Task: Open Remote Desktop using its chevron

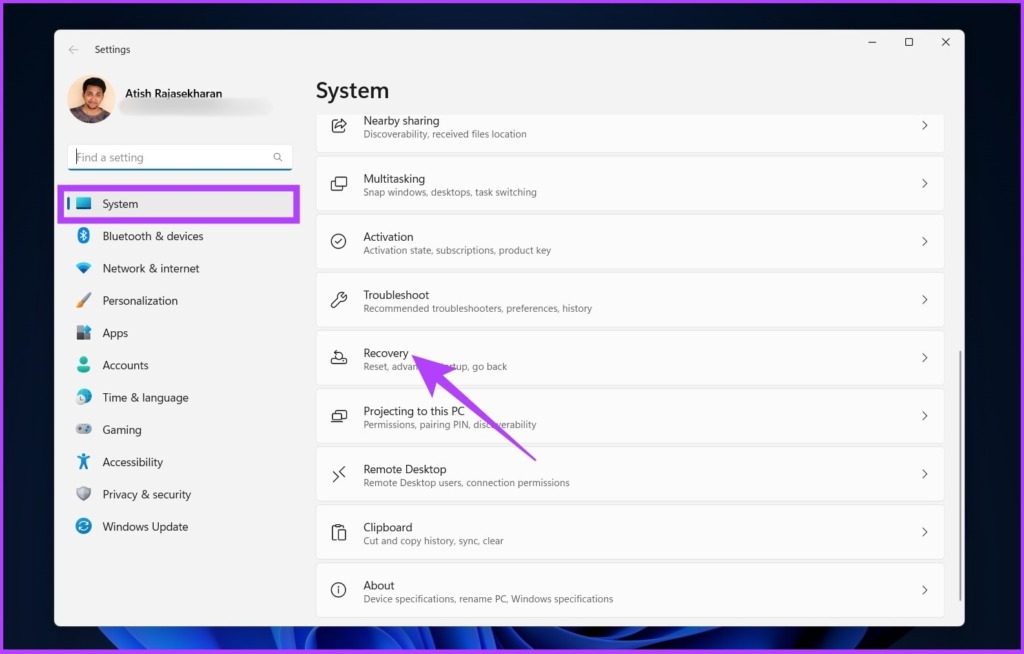Action: click(x=925, y=474)
